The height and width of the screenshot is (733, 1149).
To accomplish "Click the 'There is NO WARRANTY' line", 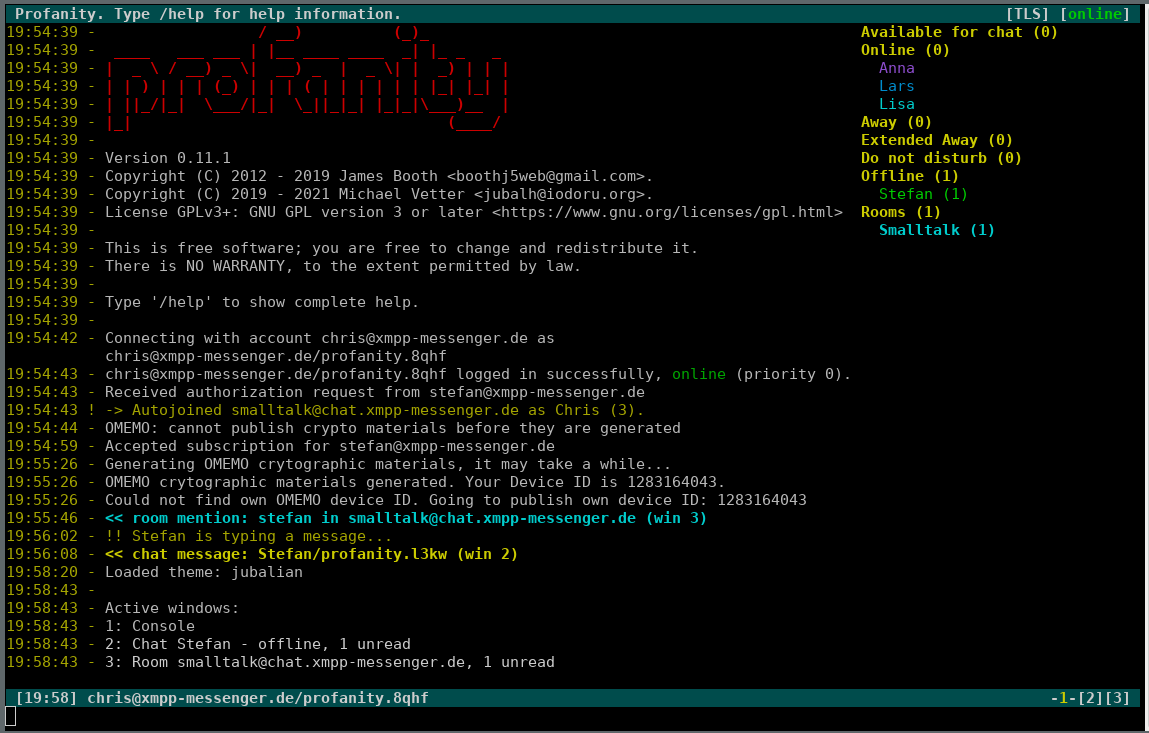I will (343, 266).
